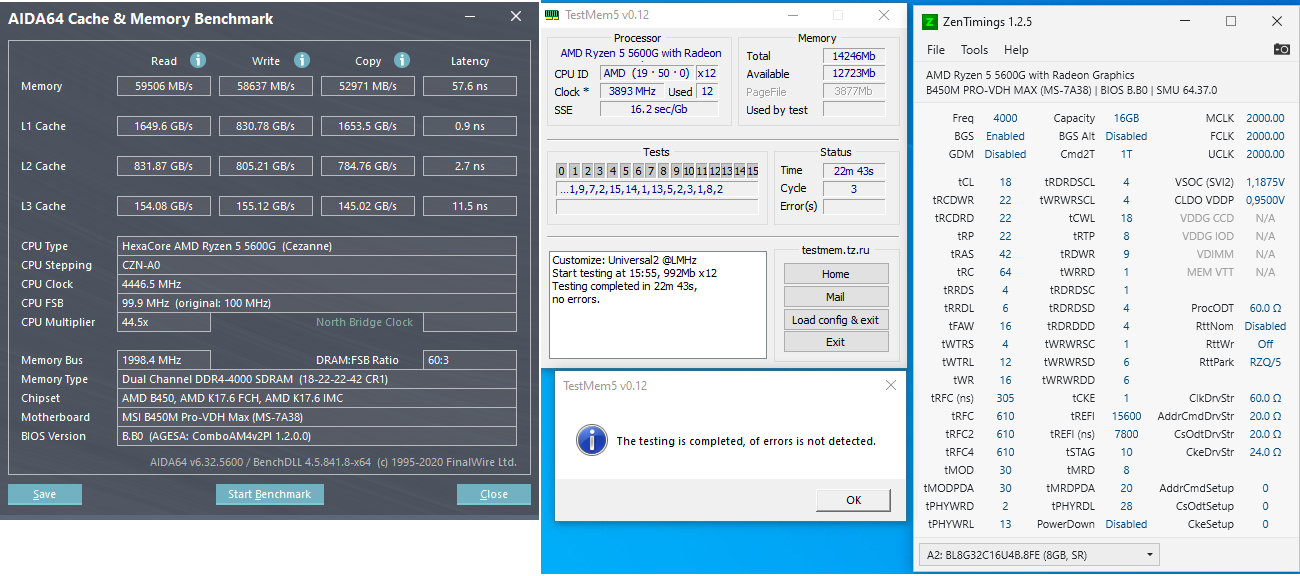Select the Memory Write 58637 MB/s field
This screenshot has height=576, width=1300.
coord(266,86)
